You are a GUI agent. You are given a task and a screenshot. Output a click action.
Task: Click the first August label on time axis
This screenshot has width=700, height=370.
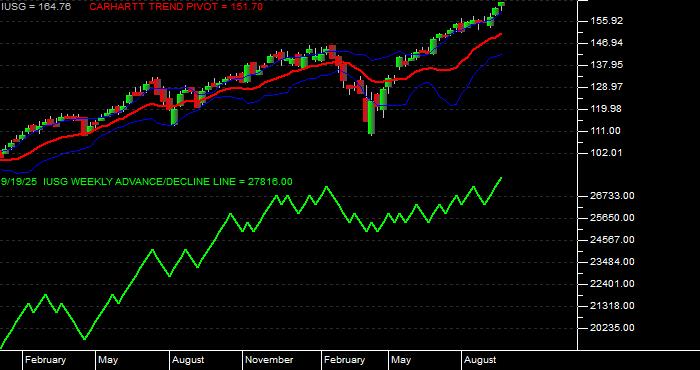[x=188, y=360]
